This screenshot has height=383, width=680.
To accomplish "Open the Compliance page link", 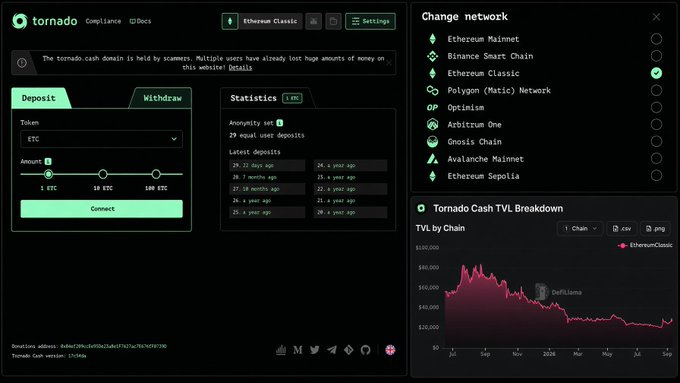I will tap(103, 21).
